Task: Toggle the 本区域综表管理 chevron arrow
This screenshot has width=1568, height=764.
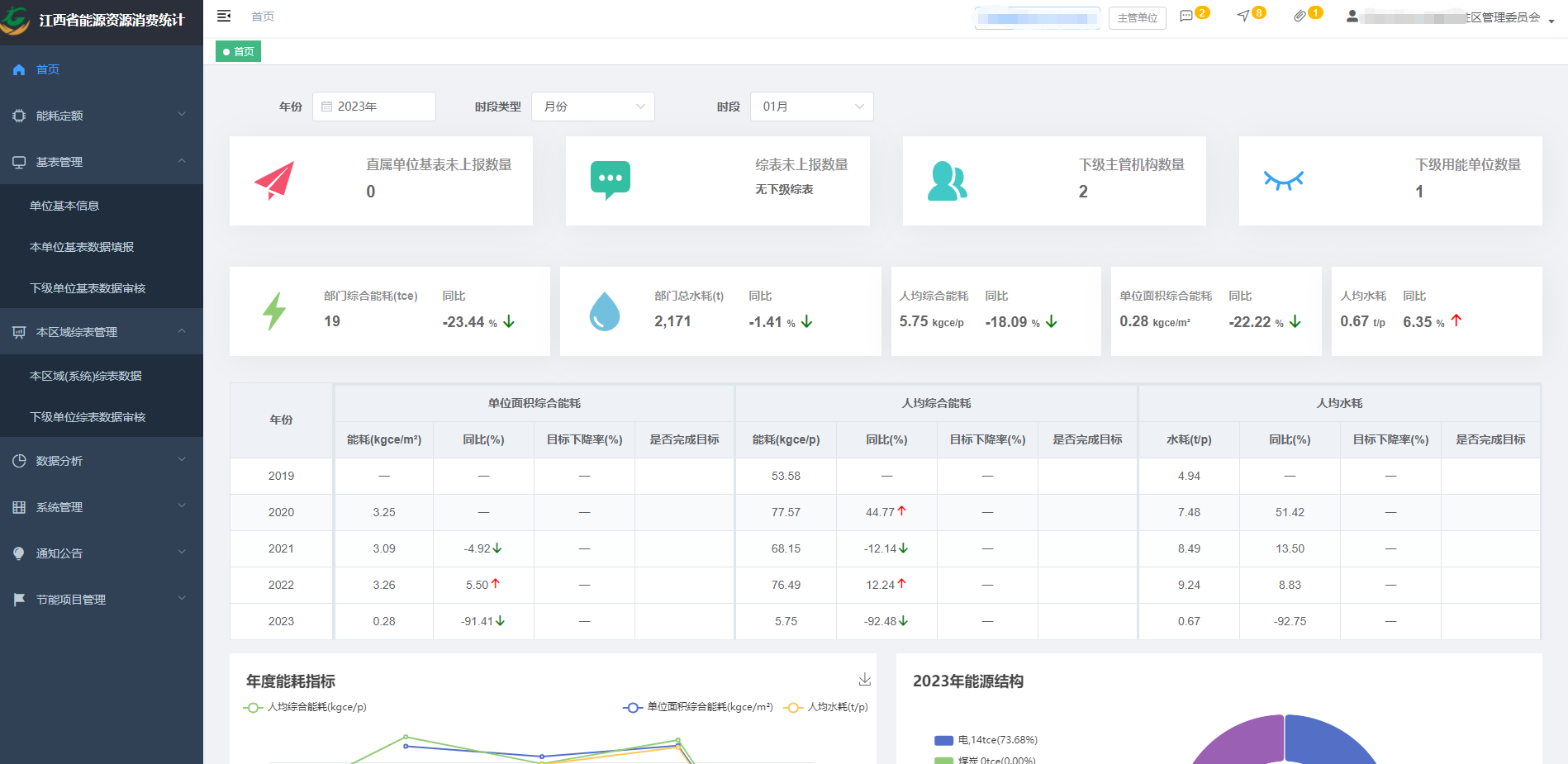Action: (x=182, y=331)
